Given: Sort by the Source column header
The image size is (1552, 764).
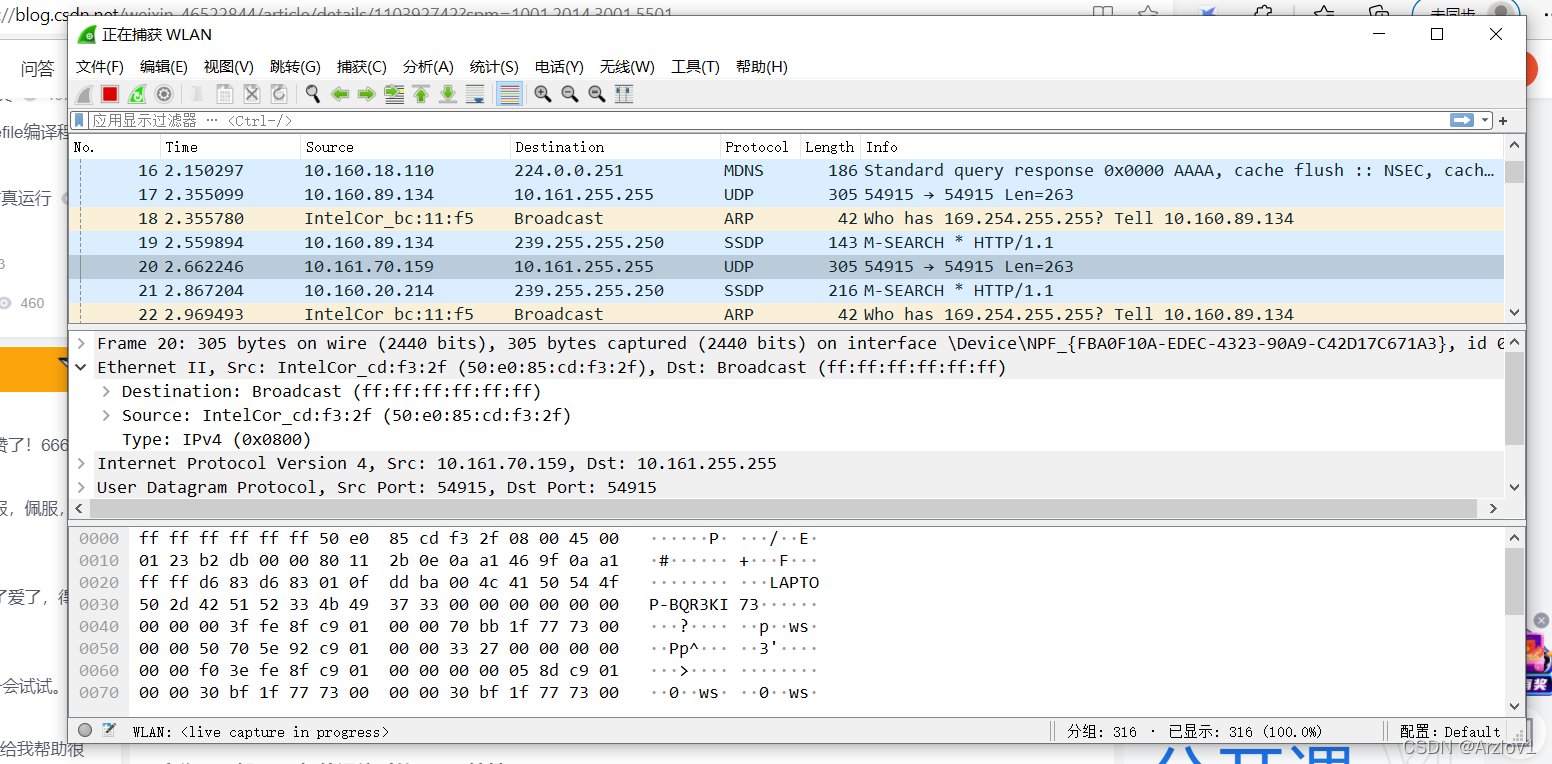Looking at the screenshot, I should [406, 147].
